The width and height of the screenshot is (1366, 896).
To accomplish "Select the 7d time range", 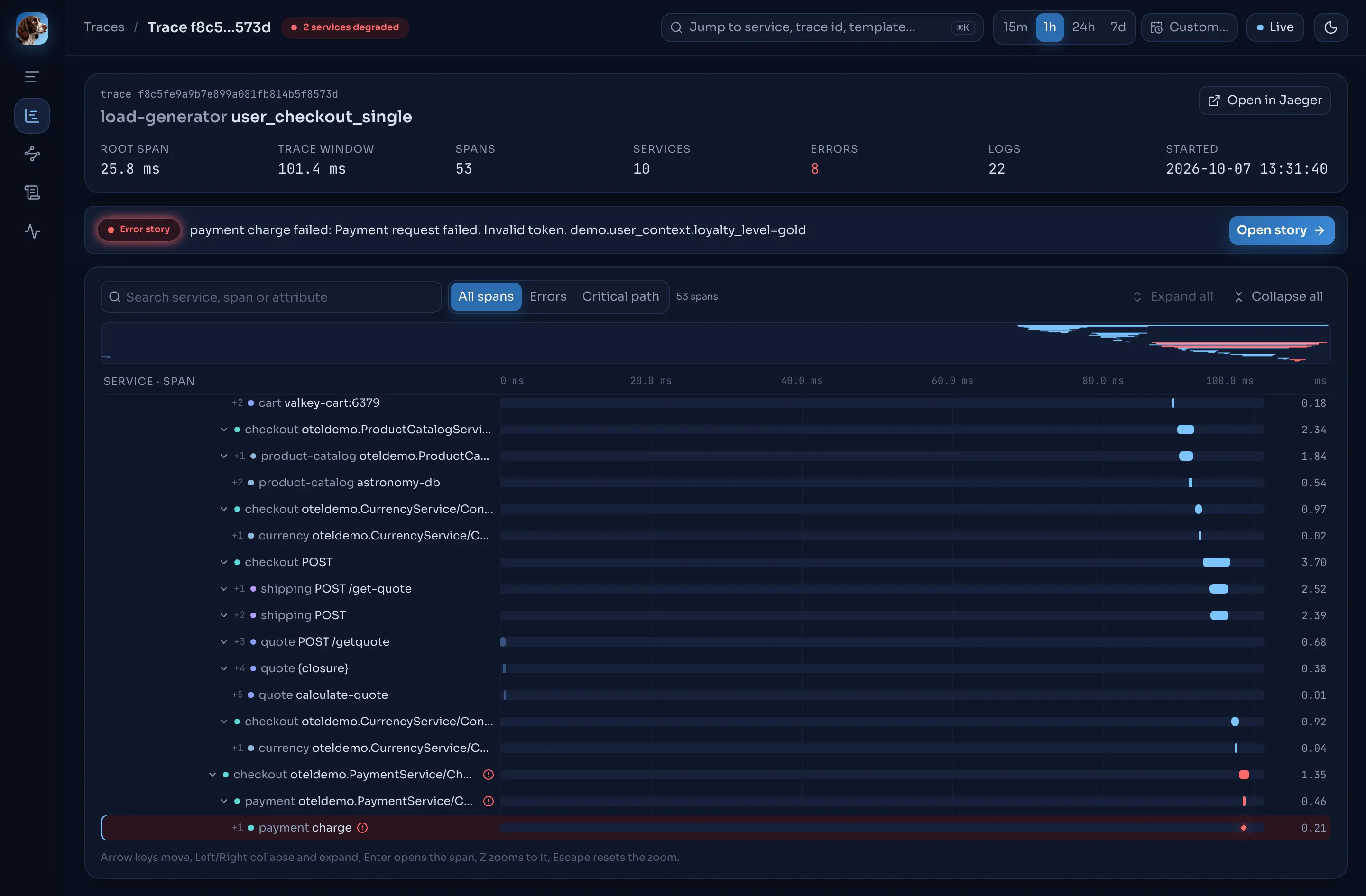I will [x=1117, y=27].
